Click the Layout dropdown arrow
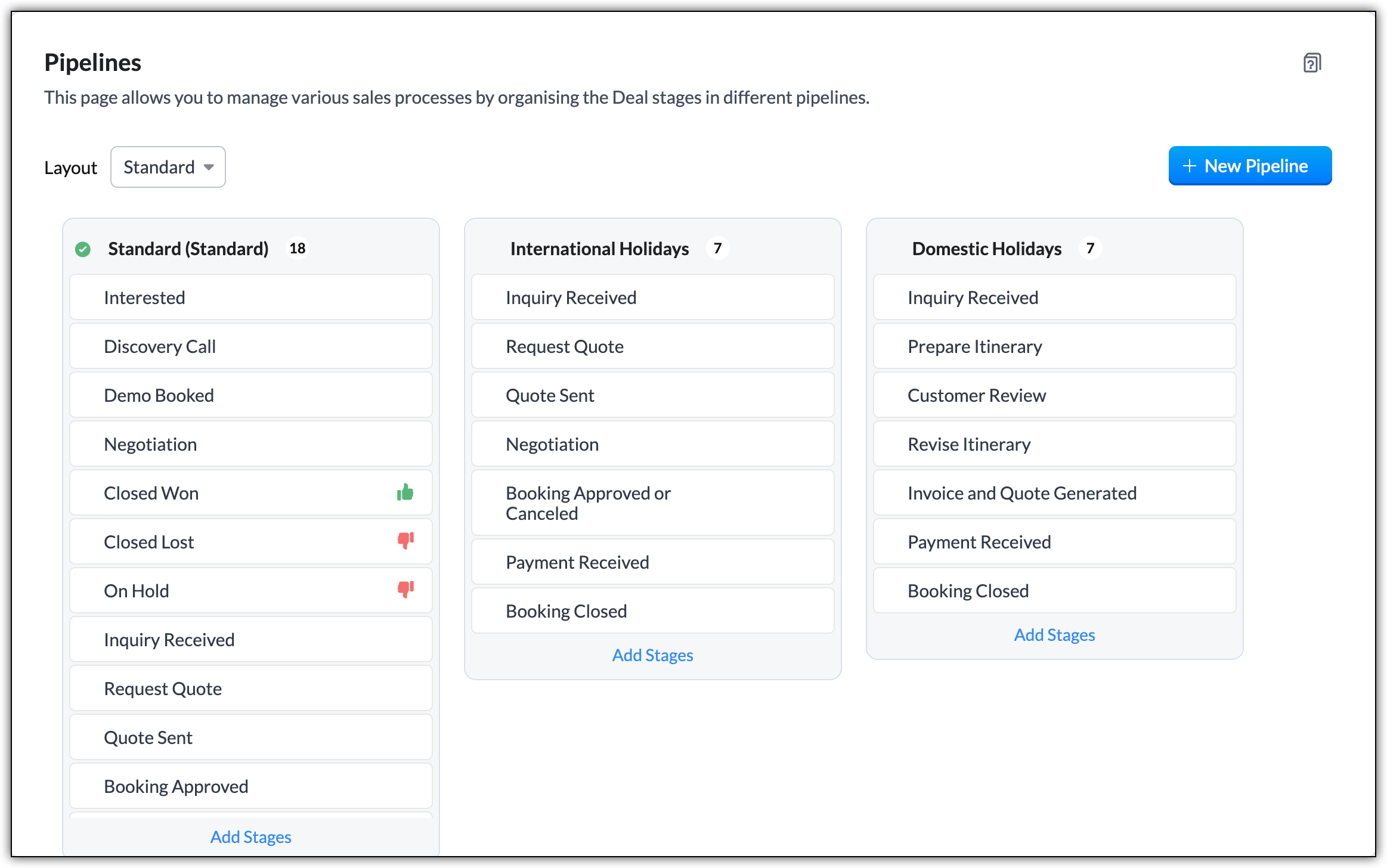This screenshot has height=868, width=1387. pyautogui.click(x=209, y=168)
